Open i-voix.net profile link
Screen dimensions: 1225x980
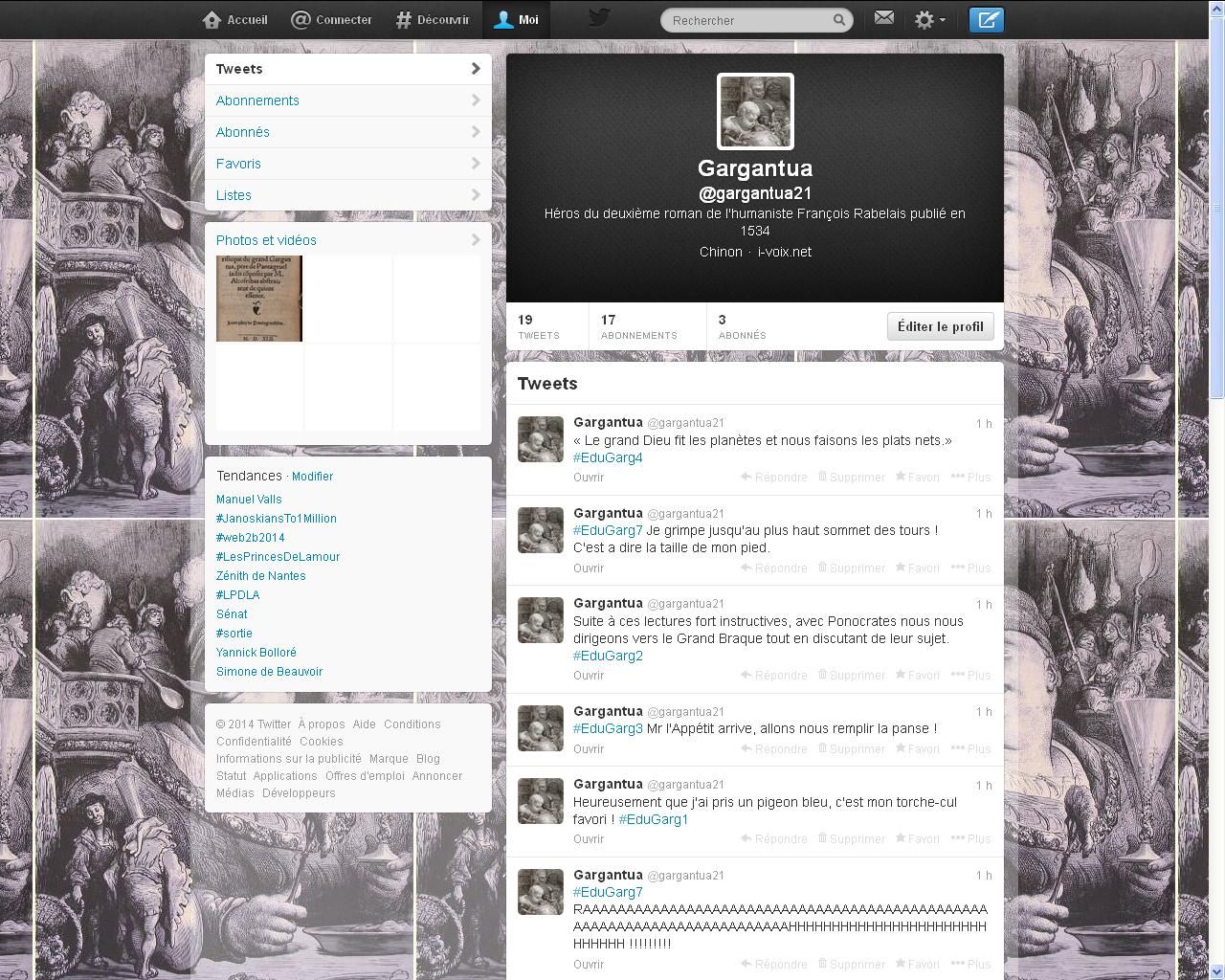point(785,252)
